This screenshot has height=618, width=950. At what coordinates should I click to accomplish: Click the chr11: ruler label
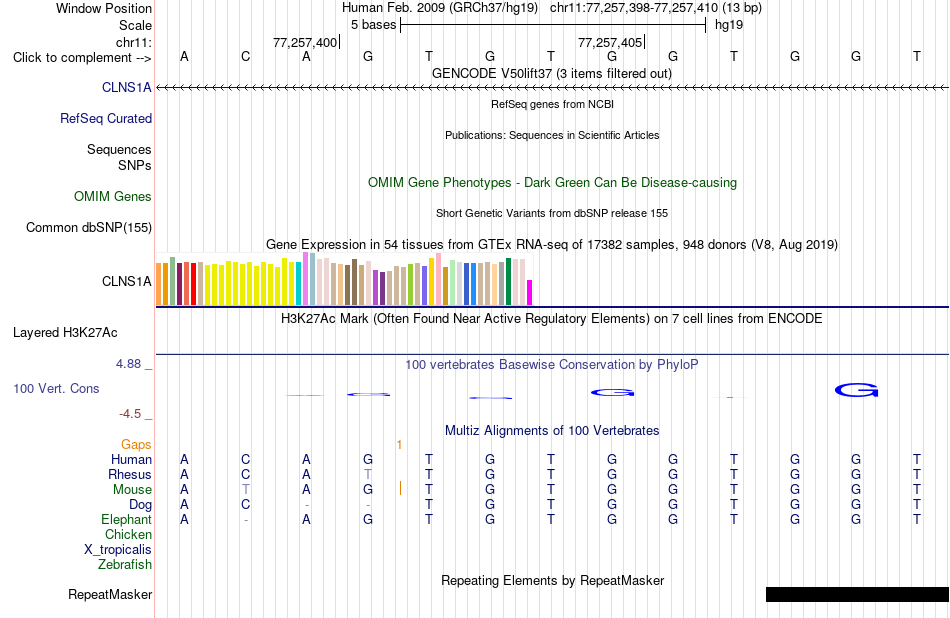(134, 42)
